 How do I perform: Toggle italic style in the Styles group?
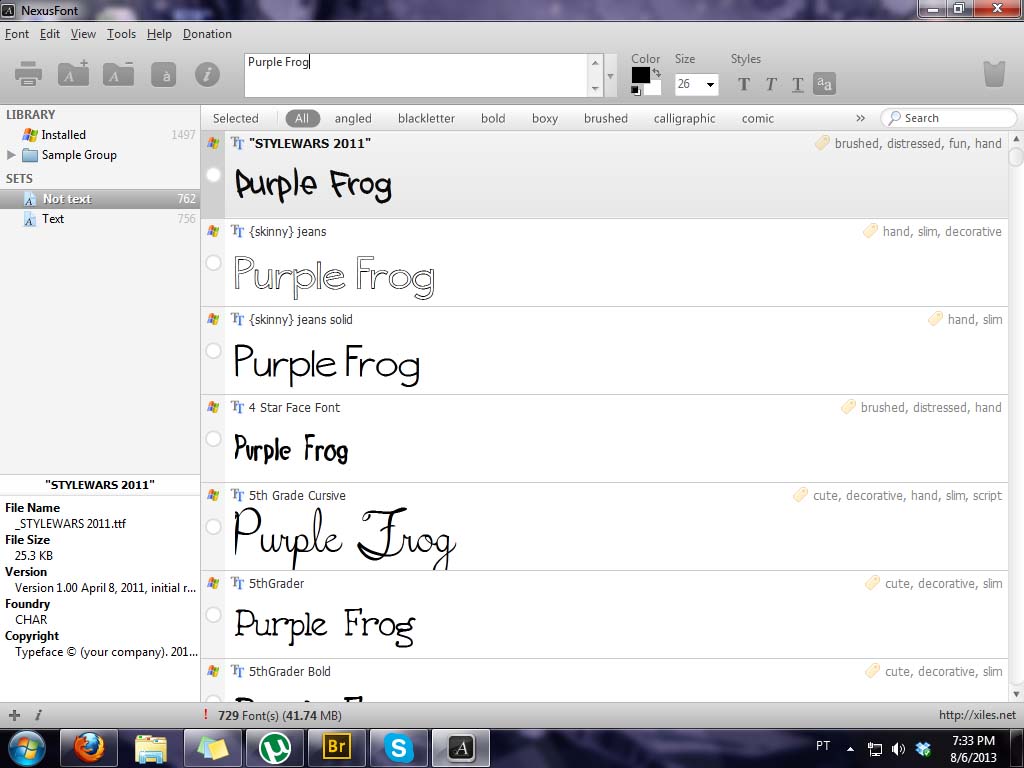[771, 84]
